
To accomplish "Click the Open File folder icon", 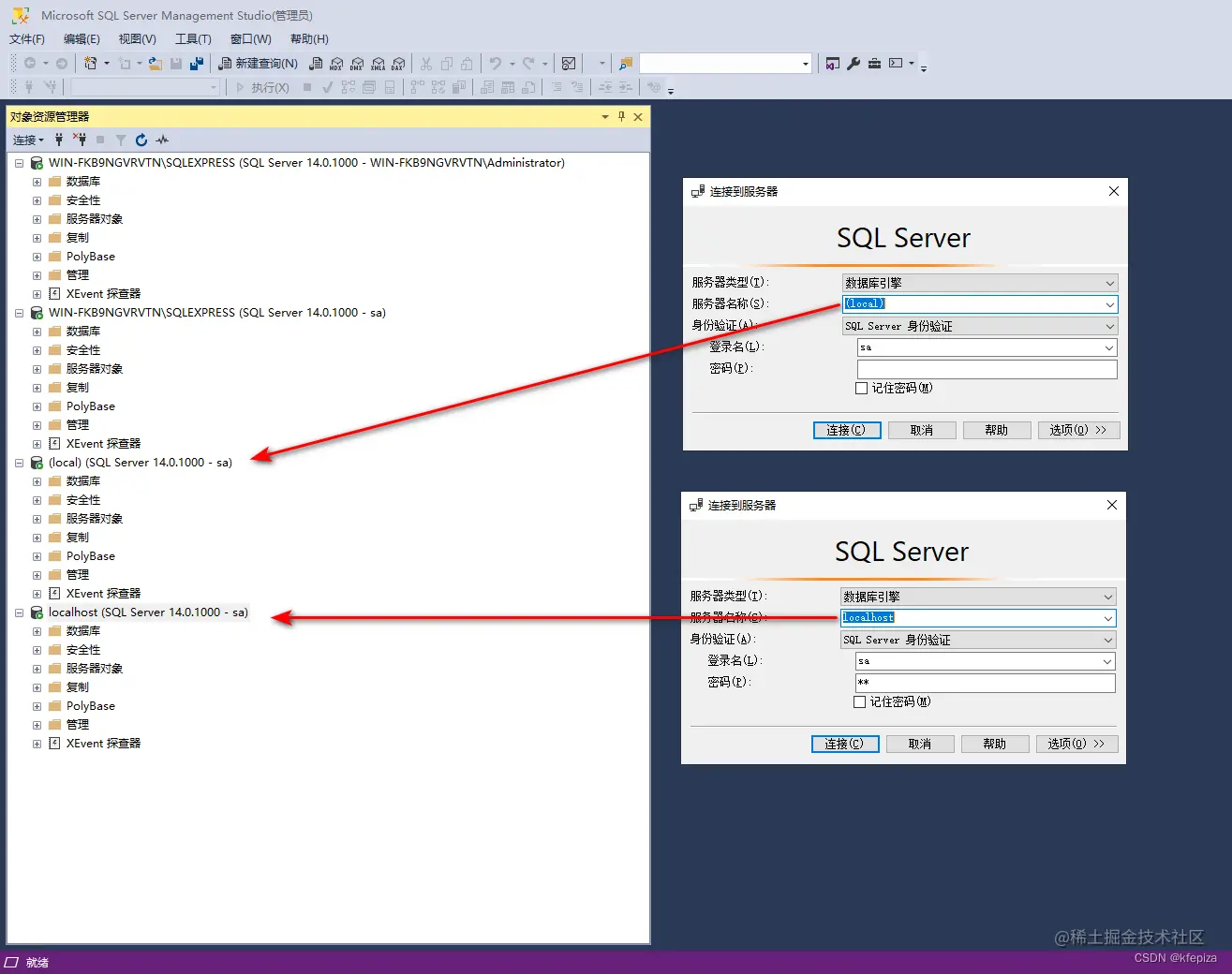I will [156, 64].
